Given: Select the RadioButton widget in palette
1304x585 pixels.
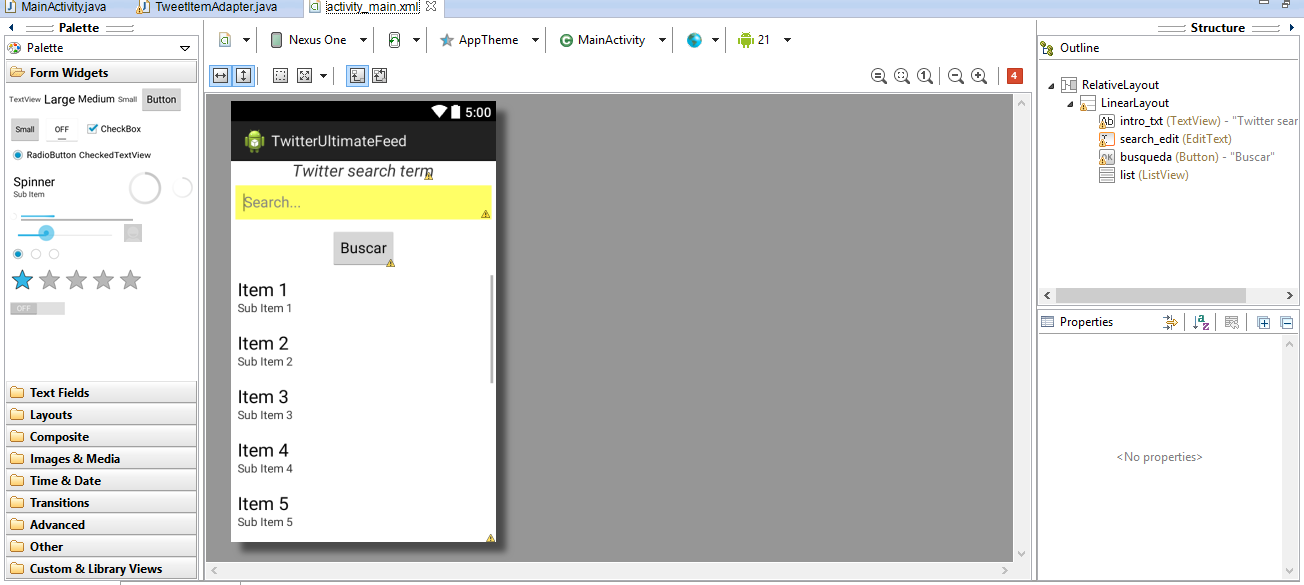Looking at the screenshot, I should click(44, 155).
